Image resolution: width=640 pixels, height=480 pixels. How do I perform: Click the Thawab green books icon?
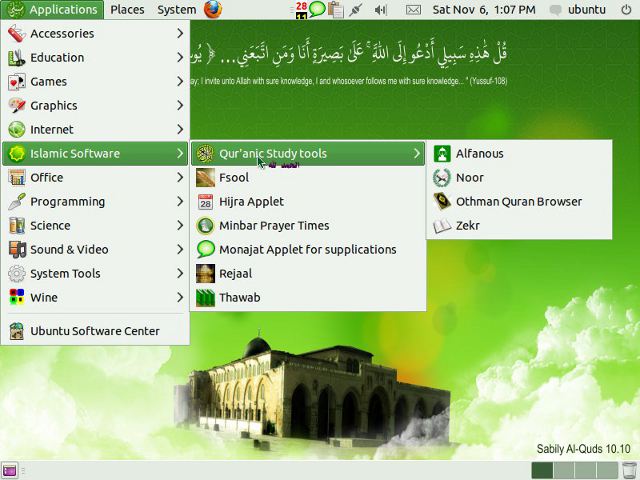click(205, 298)
